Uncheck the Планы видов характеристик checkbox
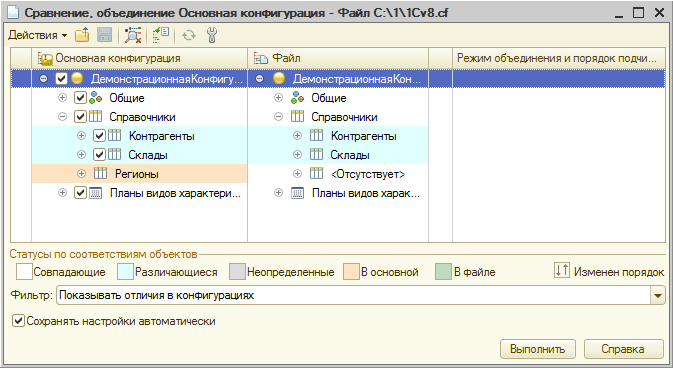Screen dimensions: 673x368 (80, 193)
